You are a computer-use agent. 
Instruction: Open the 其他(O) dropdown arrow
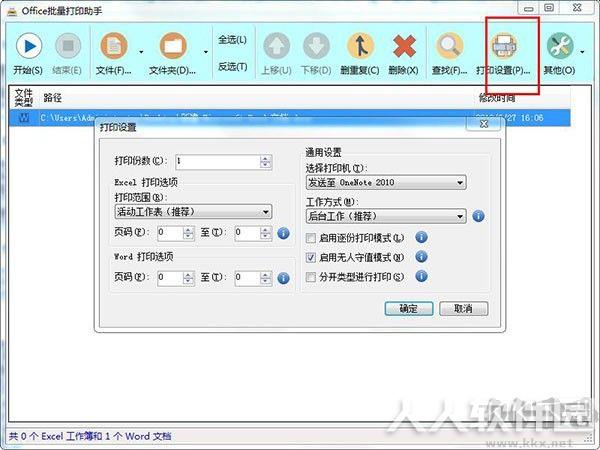click(582, 52)
